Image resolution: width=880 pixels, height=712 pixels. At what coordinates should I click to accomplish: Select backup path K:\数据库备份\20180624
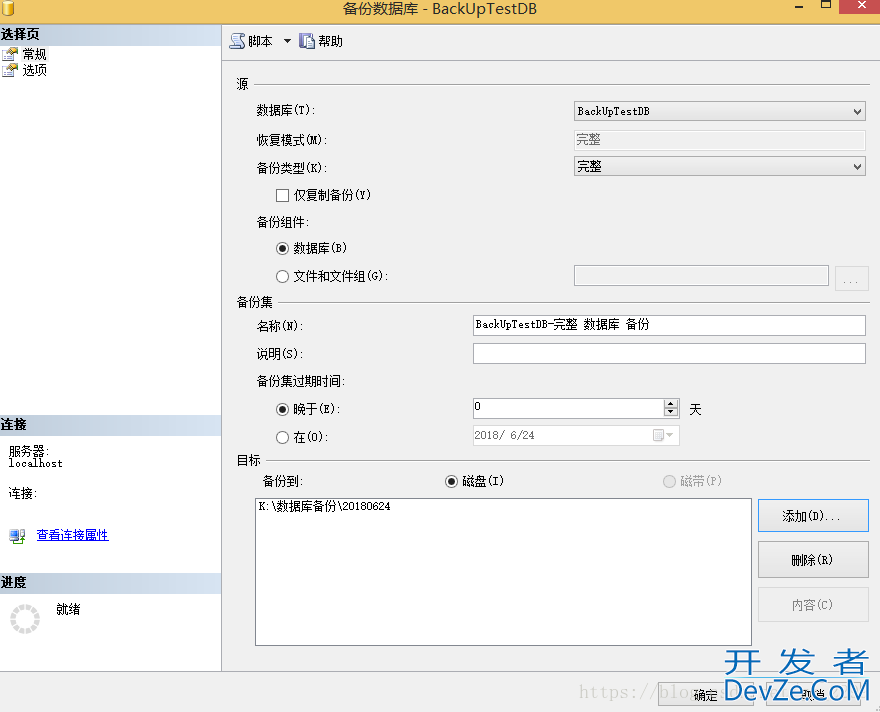point(324,506)
